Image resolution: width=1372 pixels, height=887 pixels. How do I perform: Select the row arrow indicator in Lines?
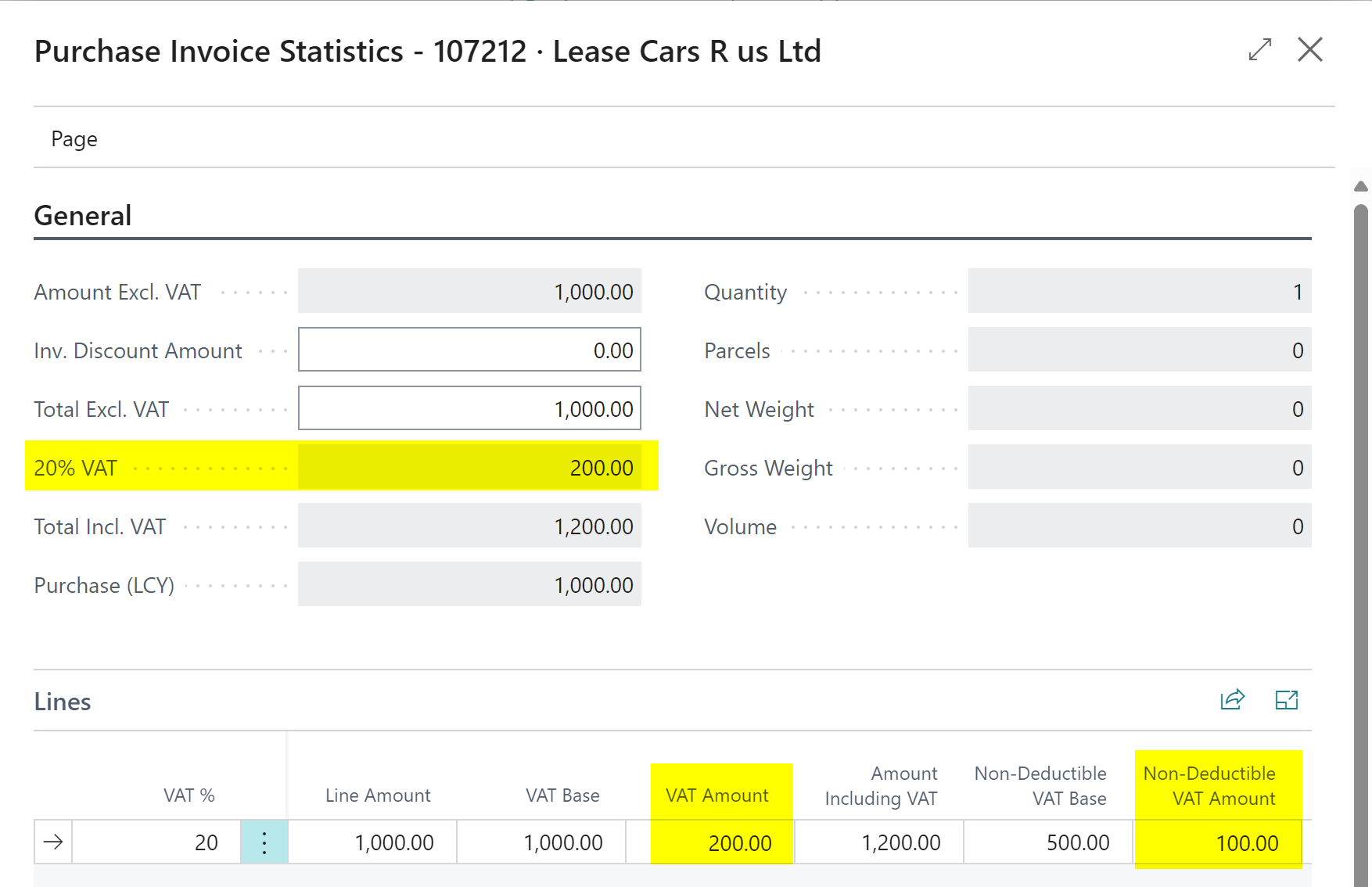coord(53,842)
